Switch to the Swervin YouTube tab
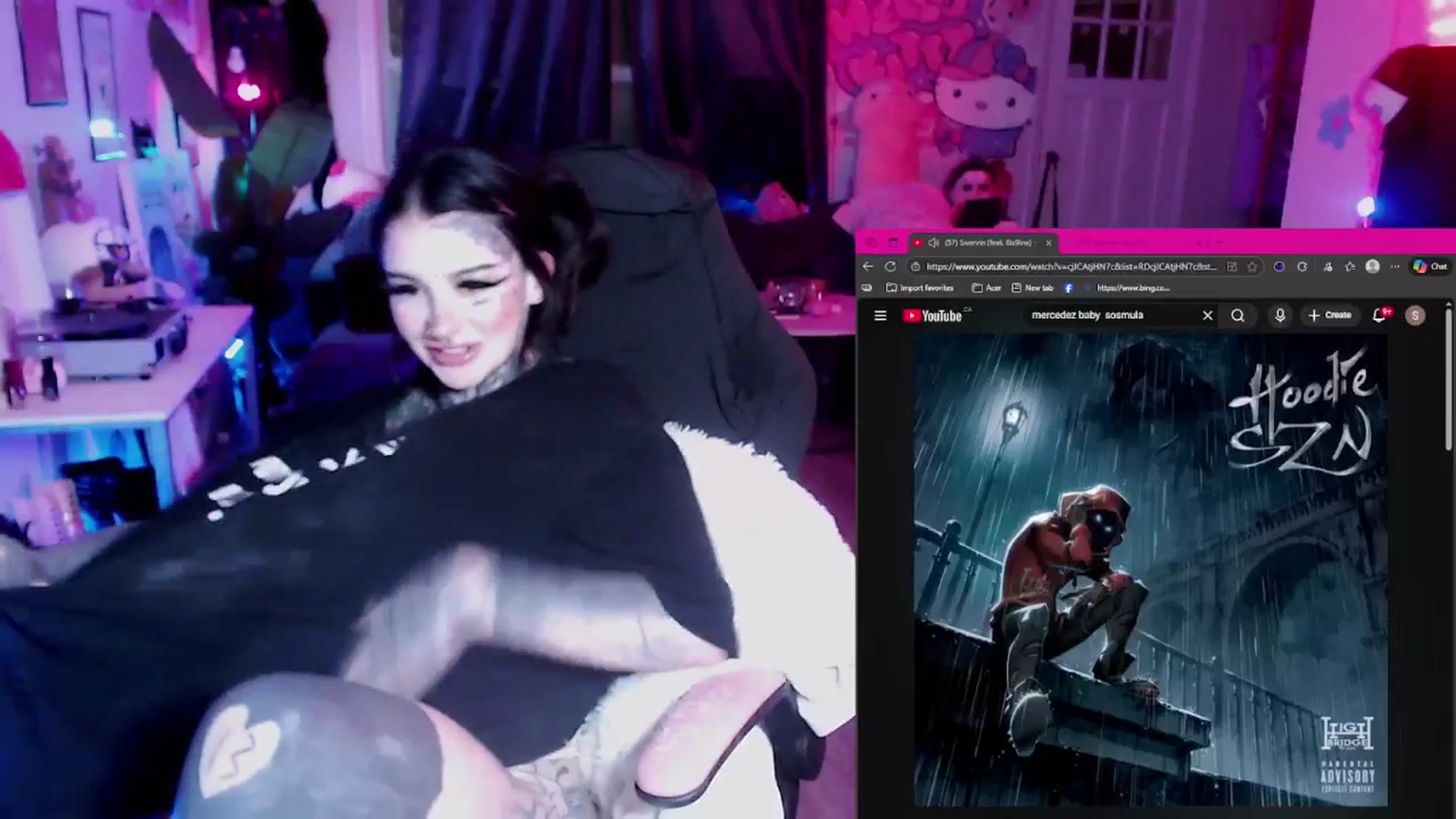This screenshot has height=819, width=1456. tap(982, 243)
